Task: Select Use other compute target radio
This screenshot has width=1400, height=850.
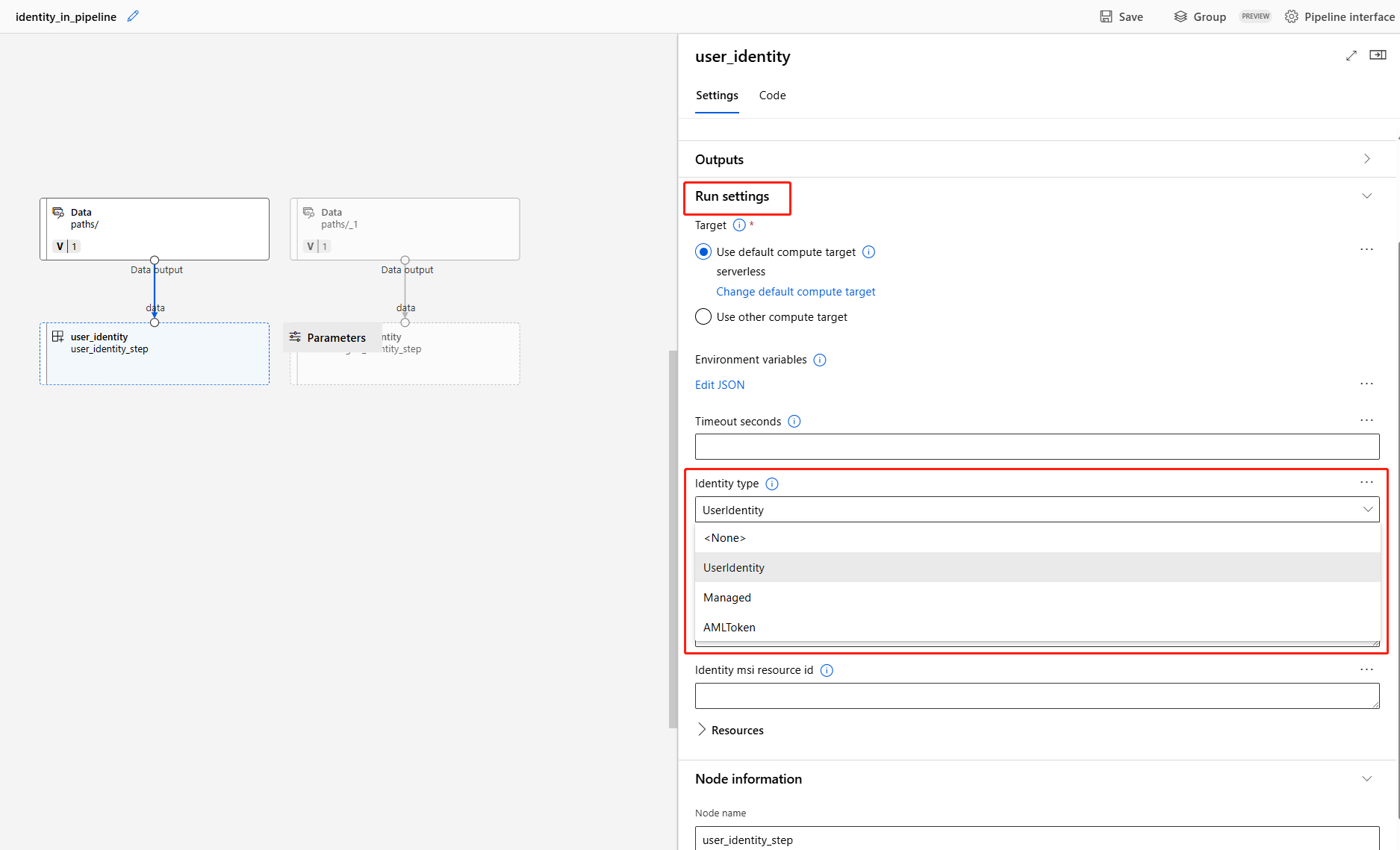Action: tap(703, 317)
